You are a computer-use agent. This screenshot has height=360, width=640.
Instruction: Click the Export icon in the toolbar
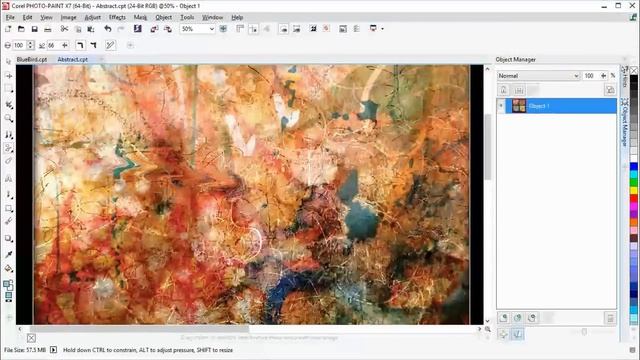(x=168, y=29)
